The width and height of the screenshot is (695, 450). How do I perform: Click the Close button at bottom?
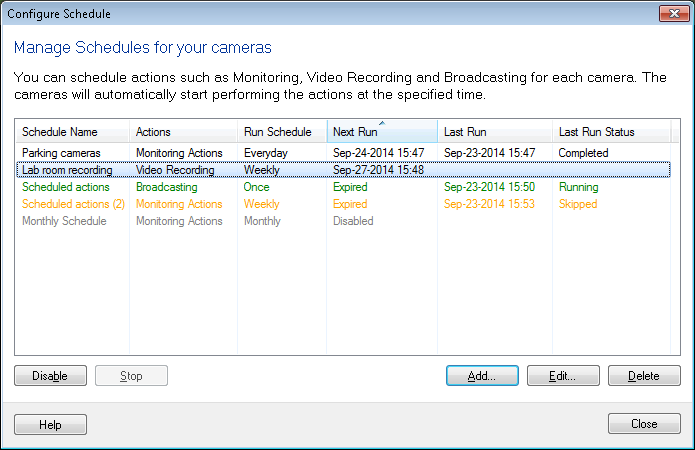(x=644, y=424)
